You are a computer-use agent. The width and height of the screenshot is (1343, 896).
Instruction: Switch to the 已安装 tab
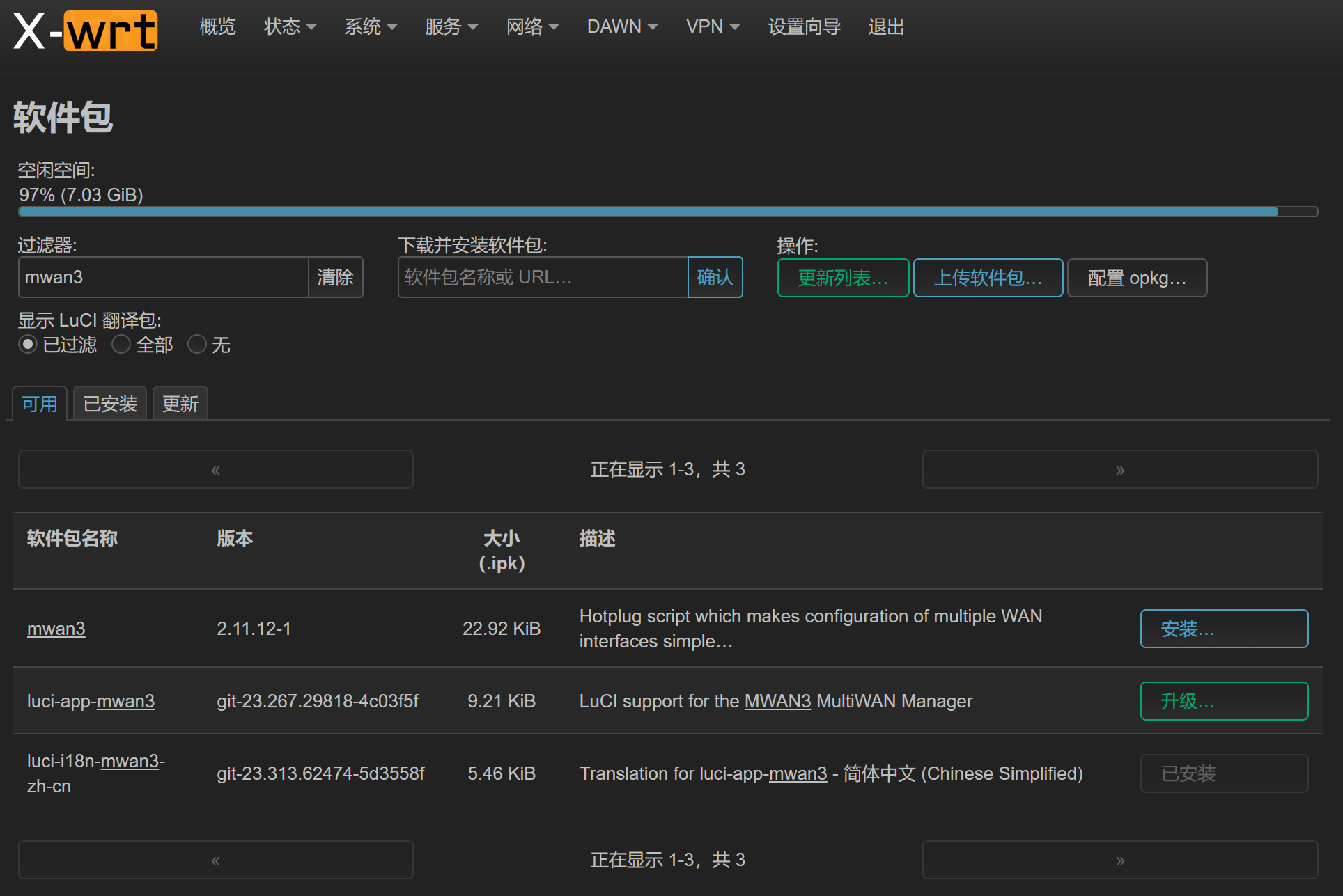click(109, 403)
